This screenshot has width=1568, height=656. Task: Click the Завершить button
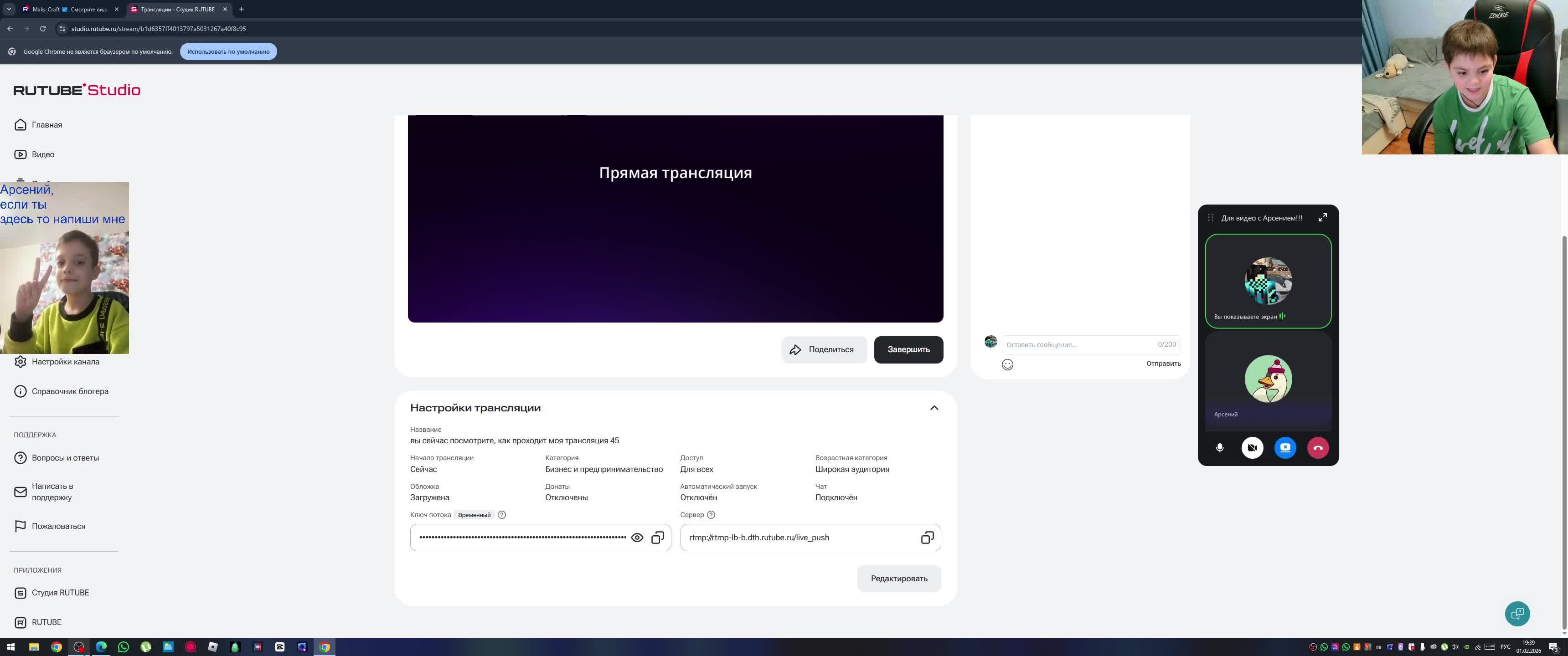click(x=908, y=350)
